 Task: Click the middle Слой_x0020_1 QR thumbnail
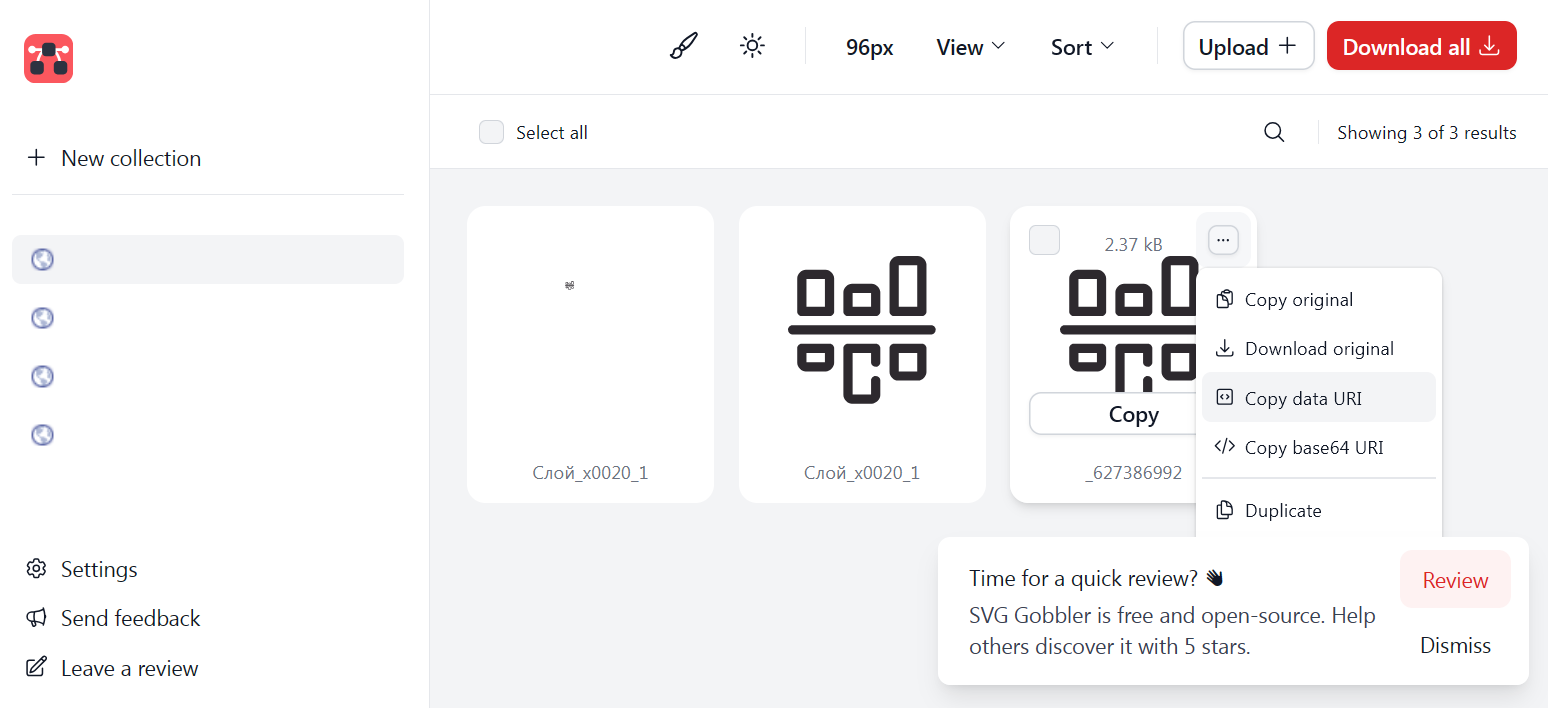(x=862, y=330)
